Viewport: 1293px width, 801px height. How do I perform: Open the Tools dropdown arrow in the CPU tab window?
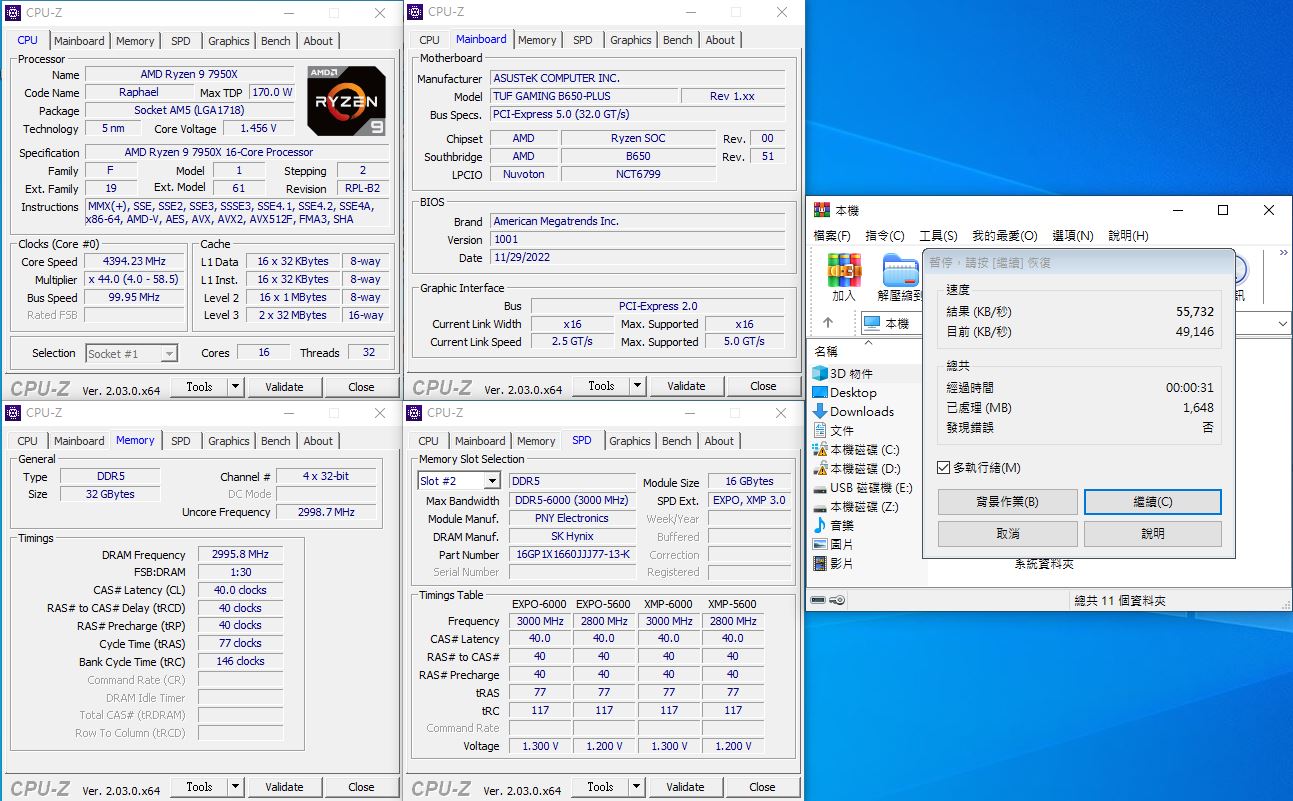235,387
